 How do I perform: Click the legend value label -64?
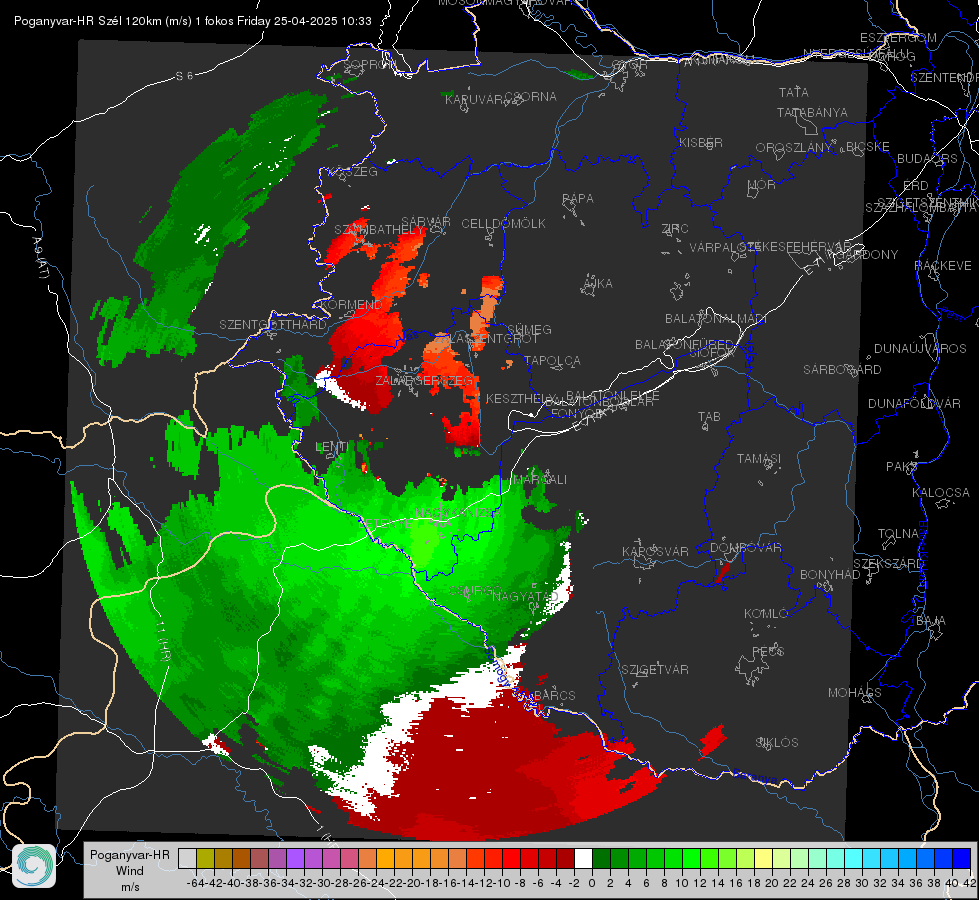(x=196, y=883)
